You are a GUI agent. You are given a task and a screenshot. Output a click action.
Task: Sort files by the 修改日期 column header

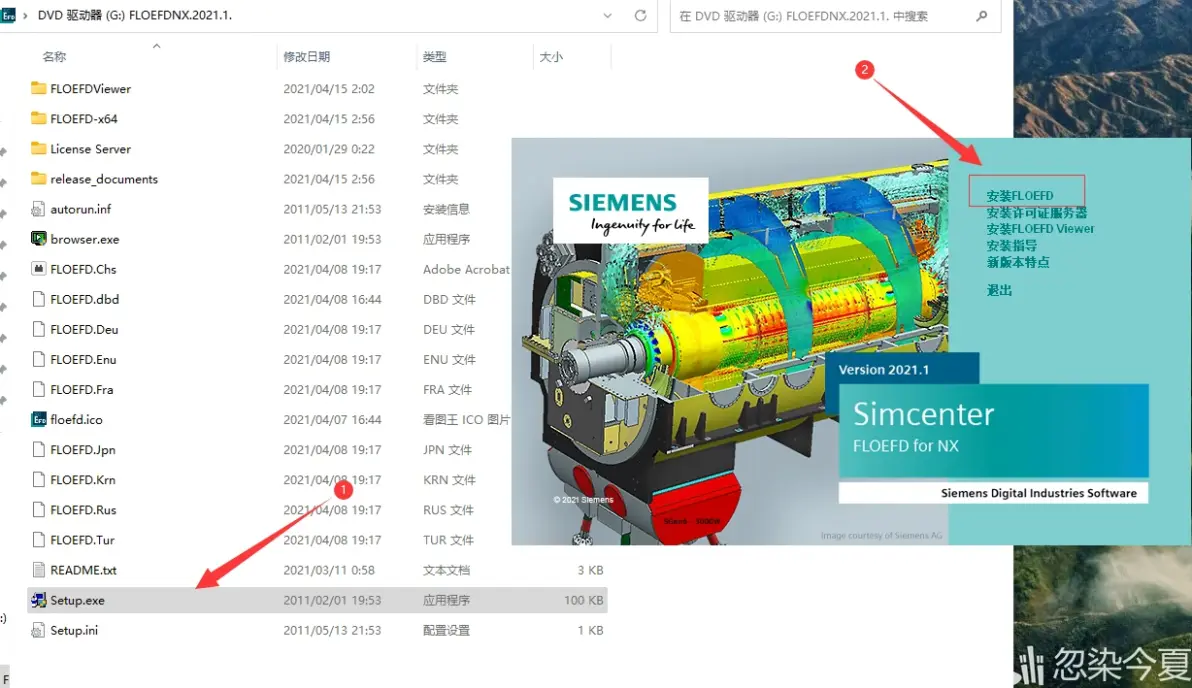pyautogui.click(x=306, y=56)
